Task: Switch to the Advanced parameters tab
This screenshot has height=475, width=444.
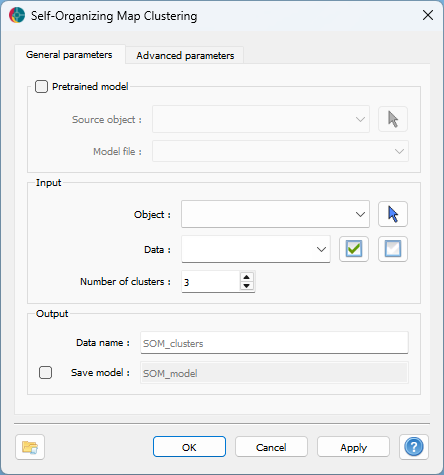Action: click(x=185, y=55)
